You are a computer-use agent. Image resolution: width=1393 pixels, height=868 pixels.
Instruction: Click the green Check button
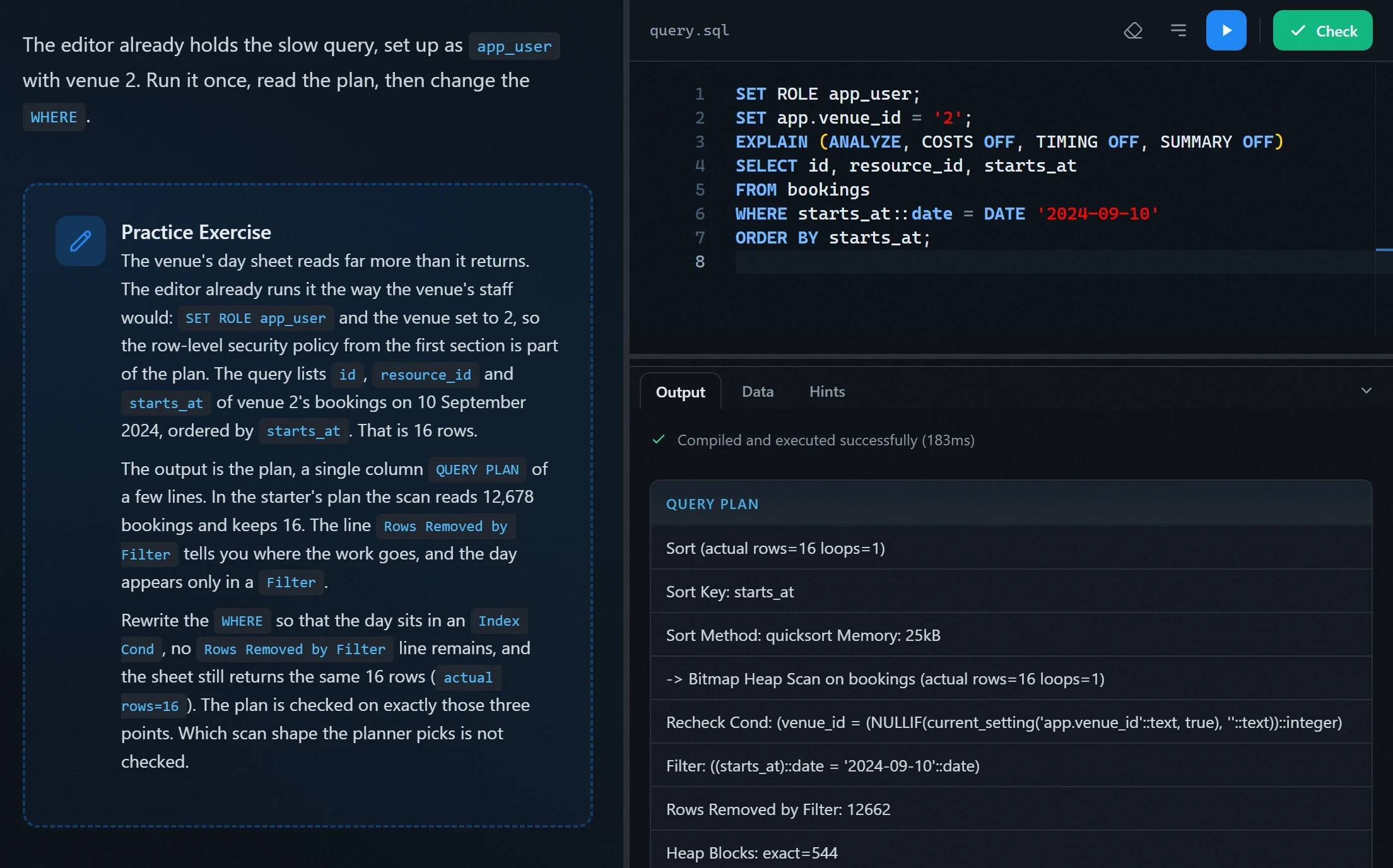[1322, 30]
